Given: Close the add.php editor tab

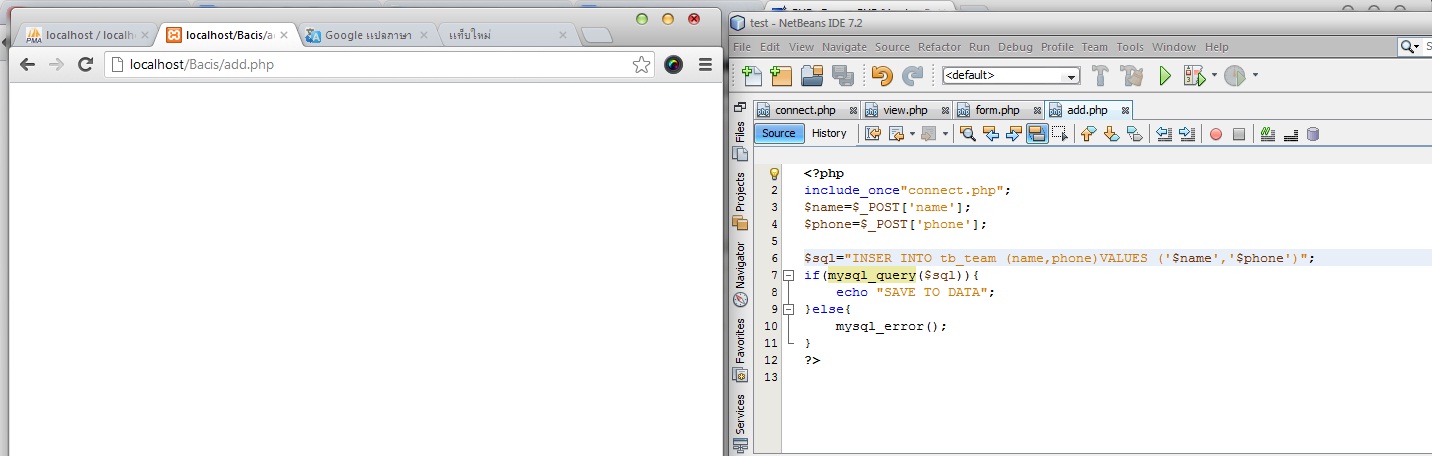Looking at the screenshot, I should click(x=1125, y=110).
